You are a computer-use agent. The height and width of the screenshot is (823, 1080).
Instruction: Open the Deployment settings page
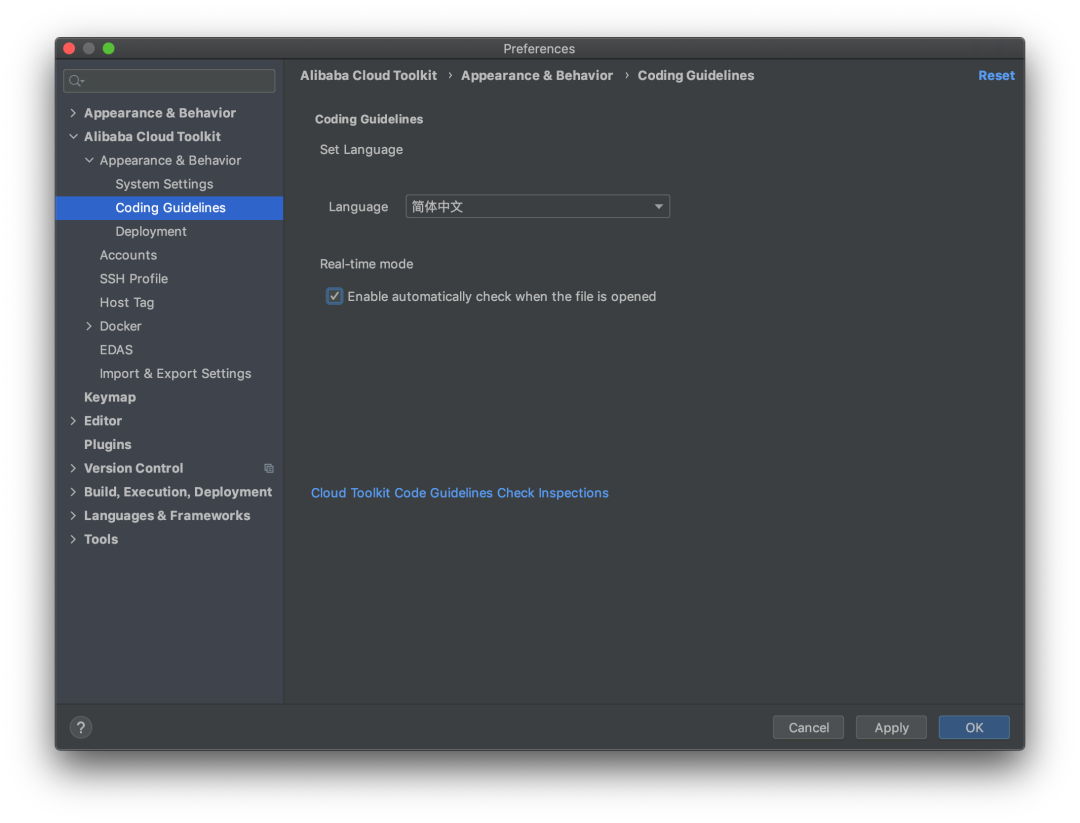151,231
